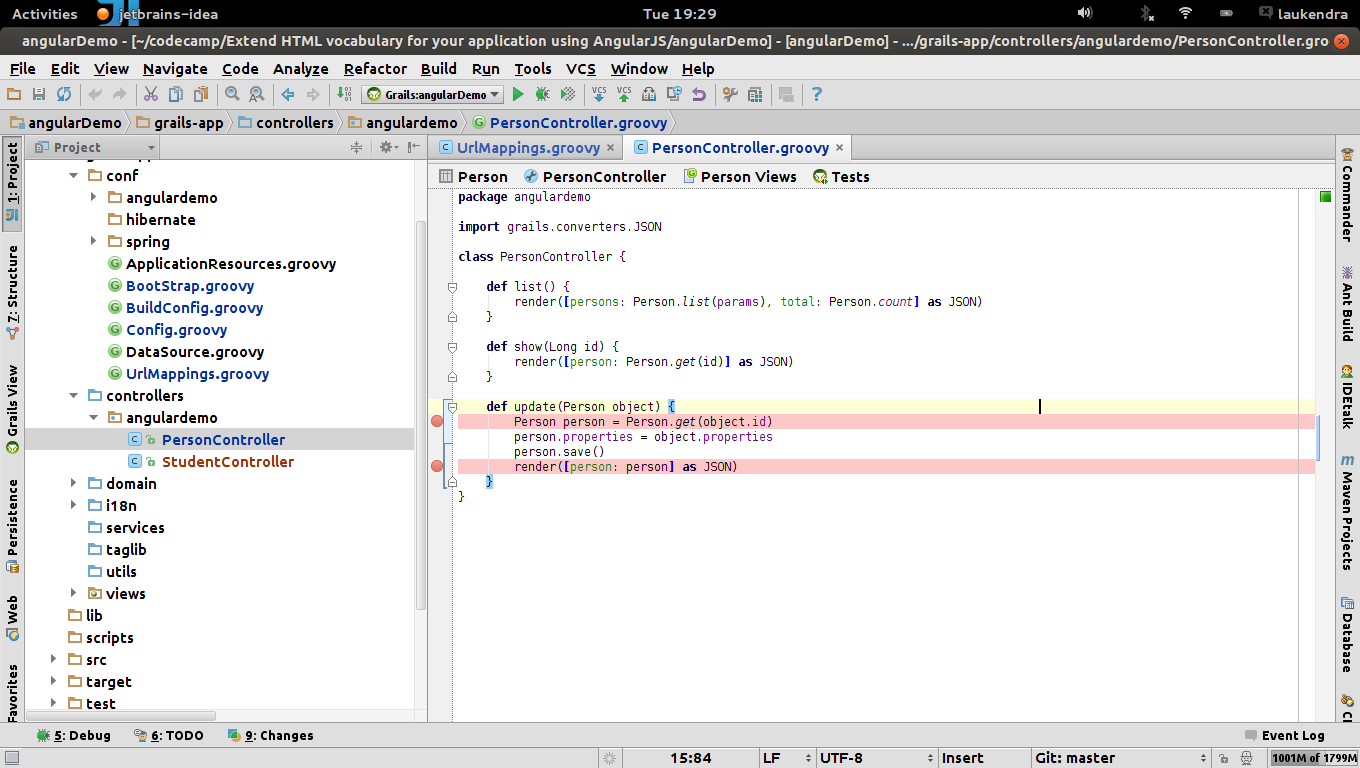Toggle Insert mode in status bar
This screenshot has height=768, width=1360.
[962, 758]
